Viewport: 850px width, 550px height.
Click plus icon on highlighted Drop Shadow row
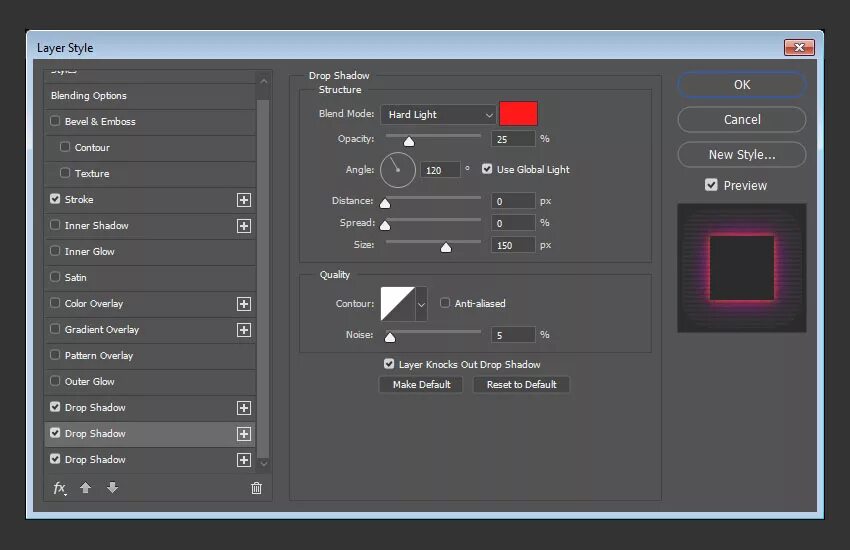244,434
